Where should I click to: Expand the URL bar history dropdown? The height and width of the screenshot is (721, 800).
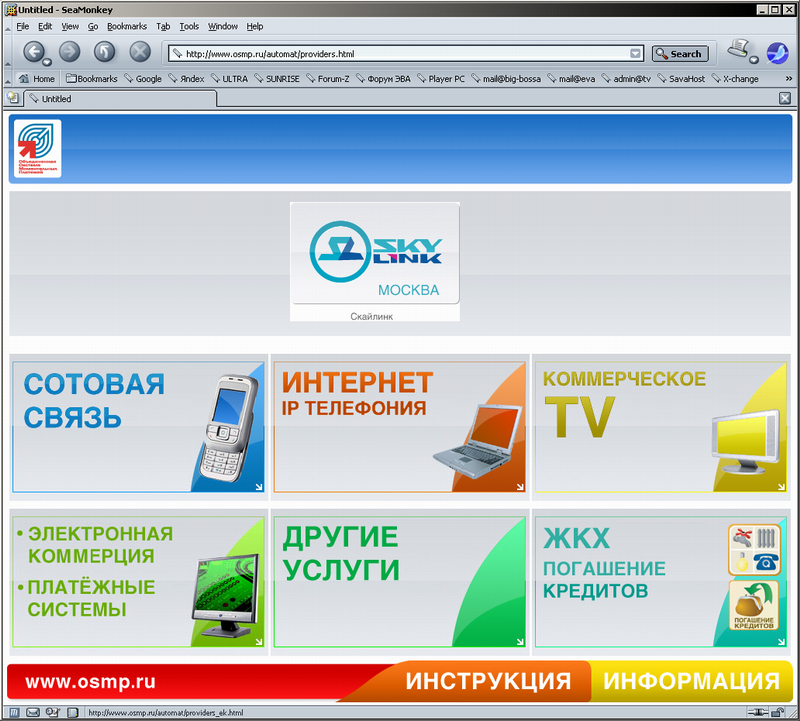pyautogui.click(x=635, y=54)
